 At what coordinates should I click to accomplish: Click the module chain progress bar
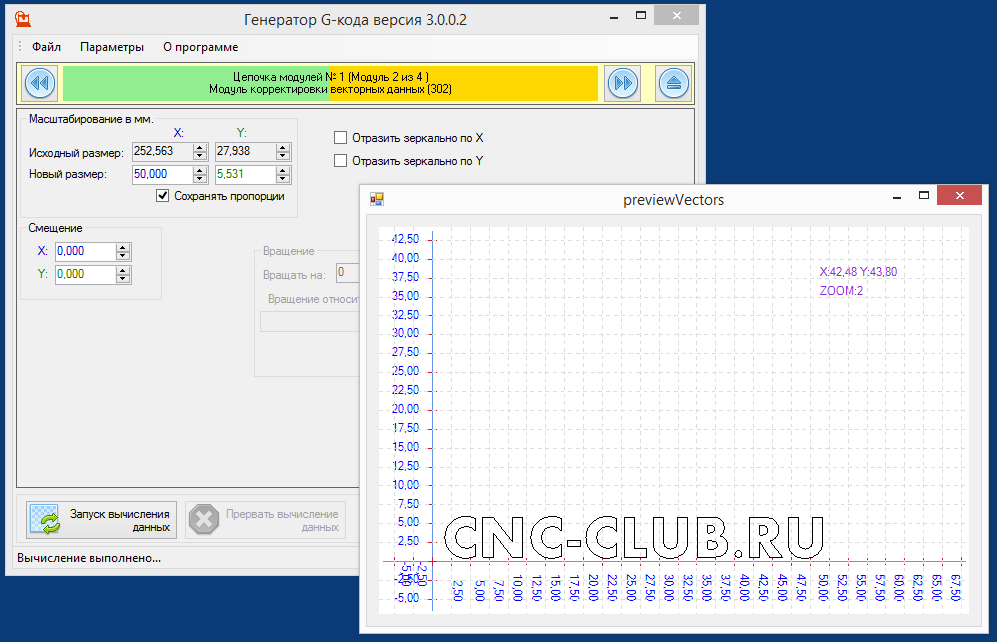click(330, 83)
